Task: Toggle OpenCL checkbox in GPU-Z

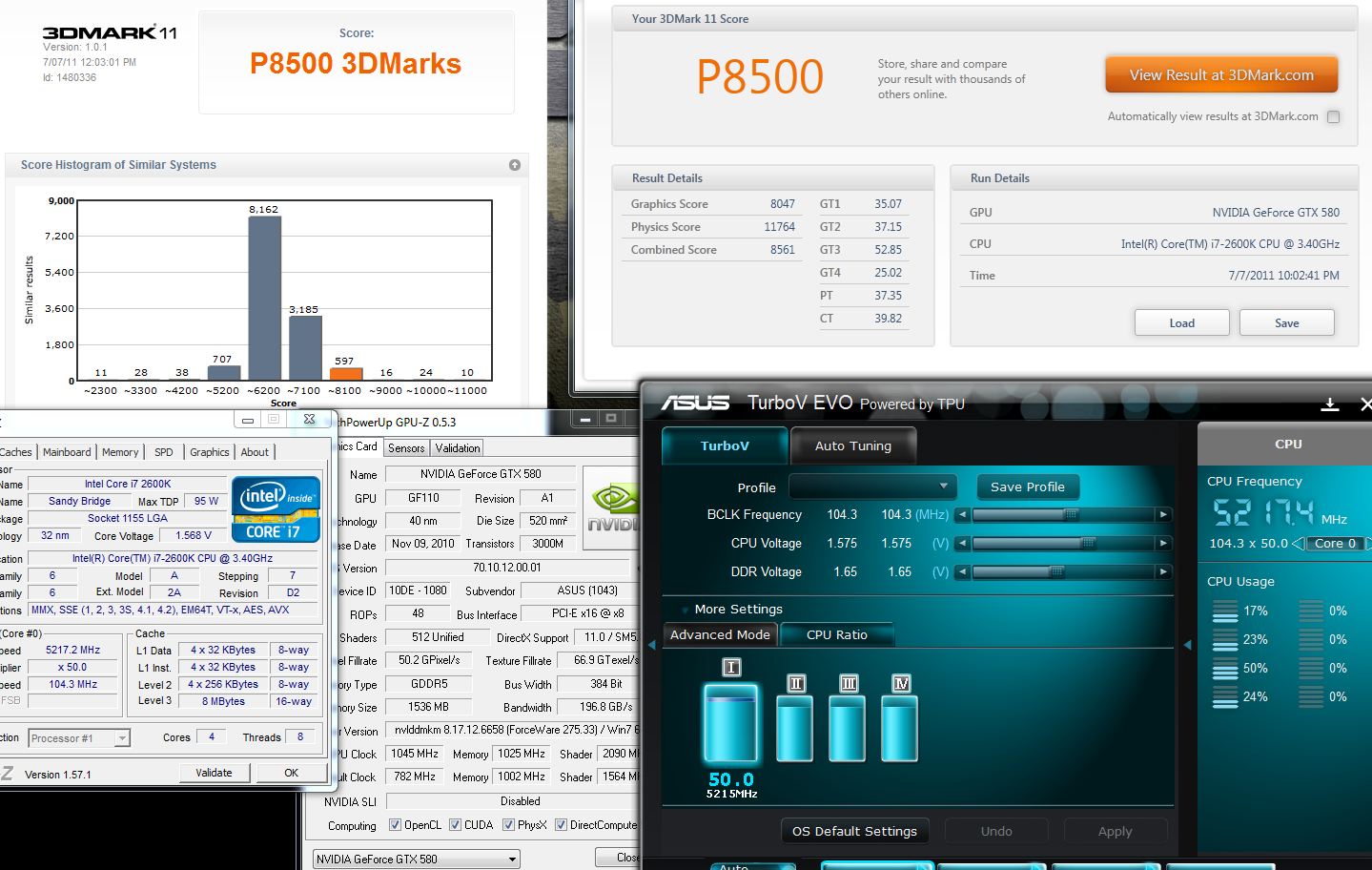Action: pyautogui.click(x=396, y=825)
